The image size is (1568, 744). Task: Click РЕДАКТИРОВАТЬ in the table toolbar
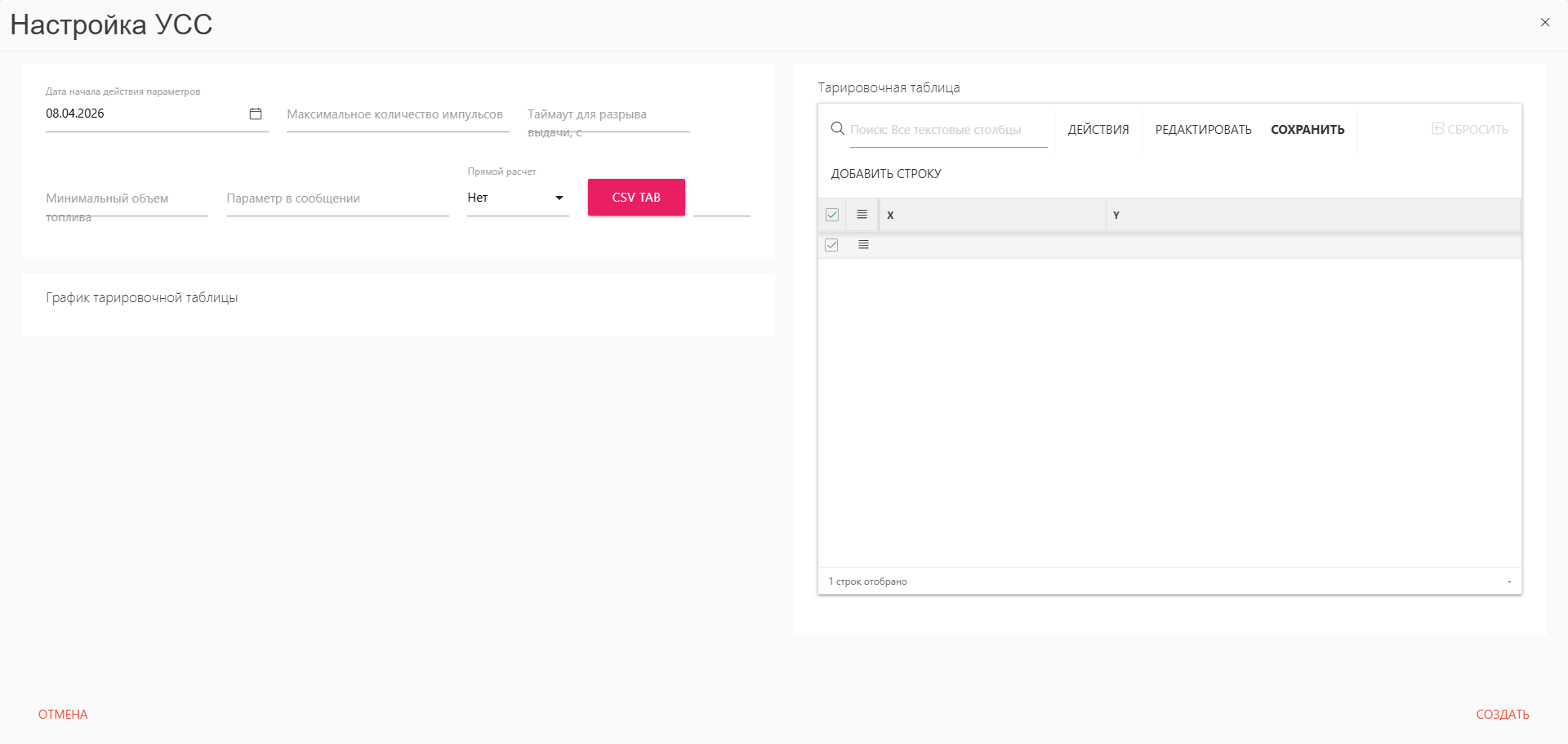click(x=1203, y=130)
